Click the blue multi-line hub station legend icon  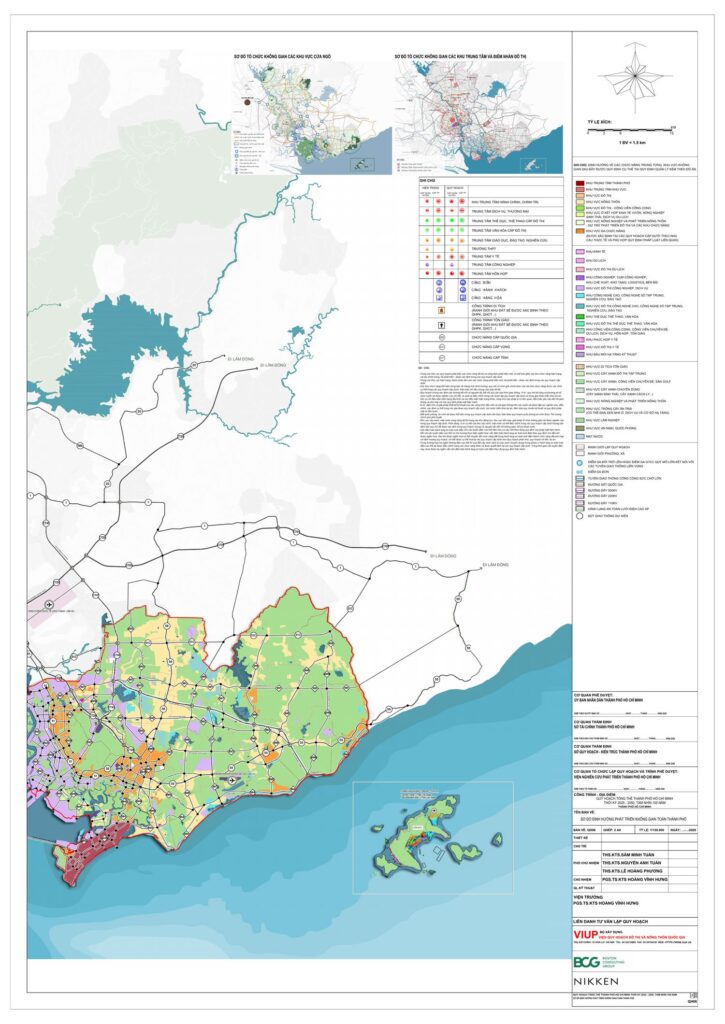point(579,463)
